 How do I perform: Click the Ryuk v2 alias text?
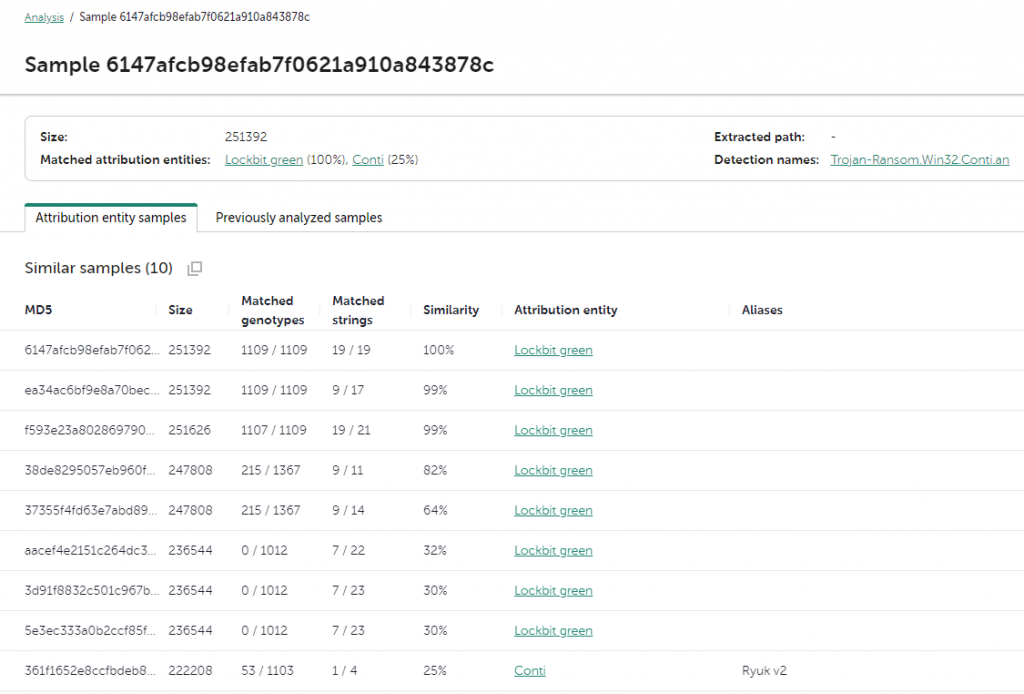click(764, 670)
